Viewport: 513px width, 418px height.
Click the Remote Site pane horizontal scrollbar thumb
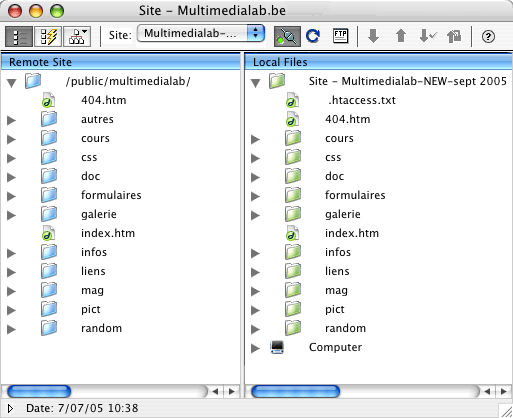point(39,391)
